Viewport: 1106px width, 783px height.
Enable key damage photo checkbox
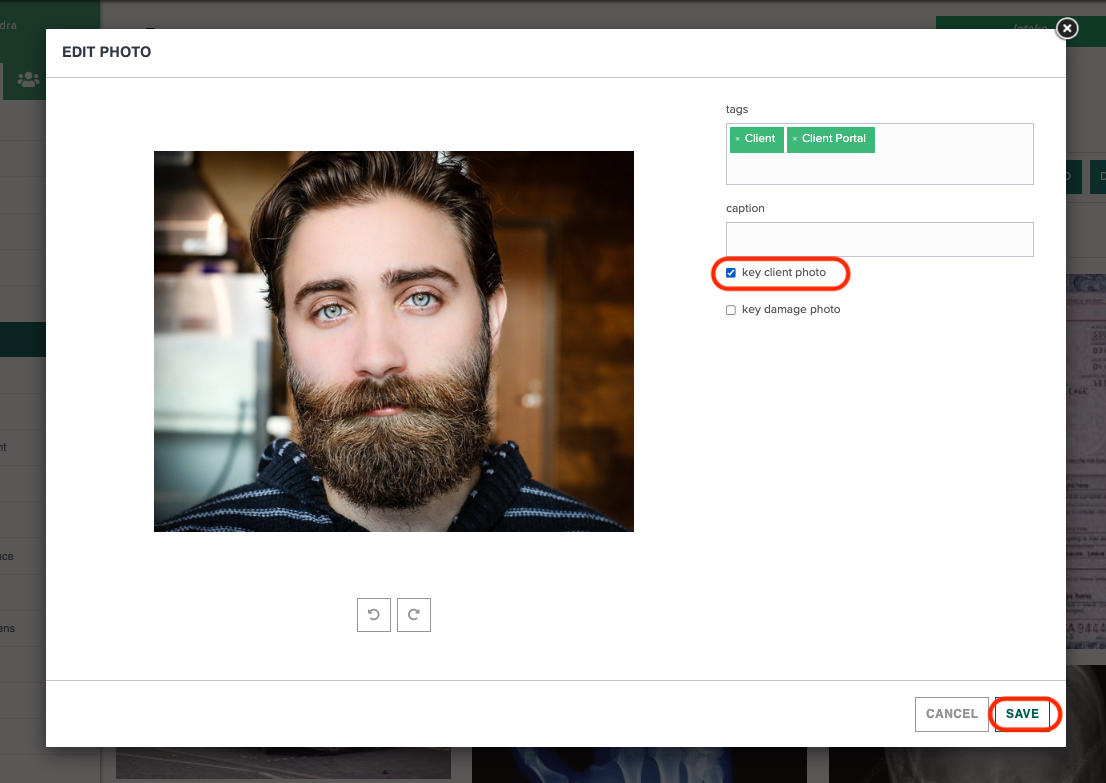731,310
